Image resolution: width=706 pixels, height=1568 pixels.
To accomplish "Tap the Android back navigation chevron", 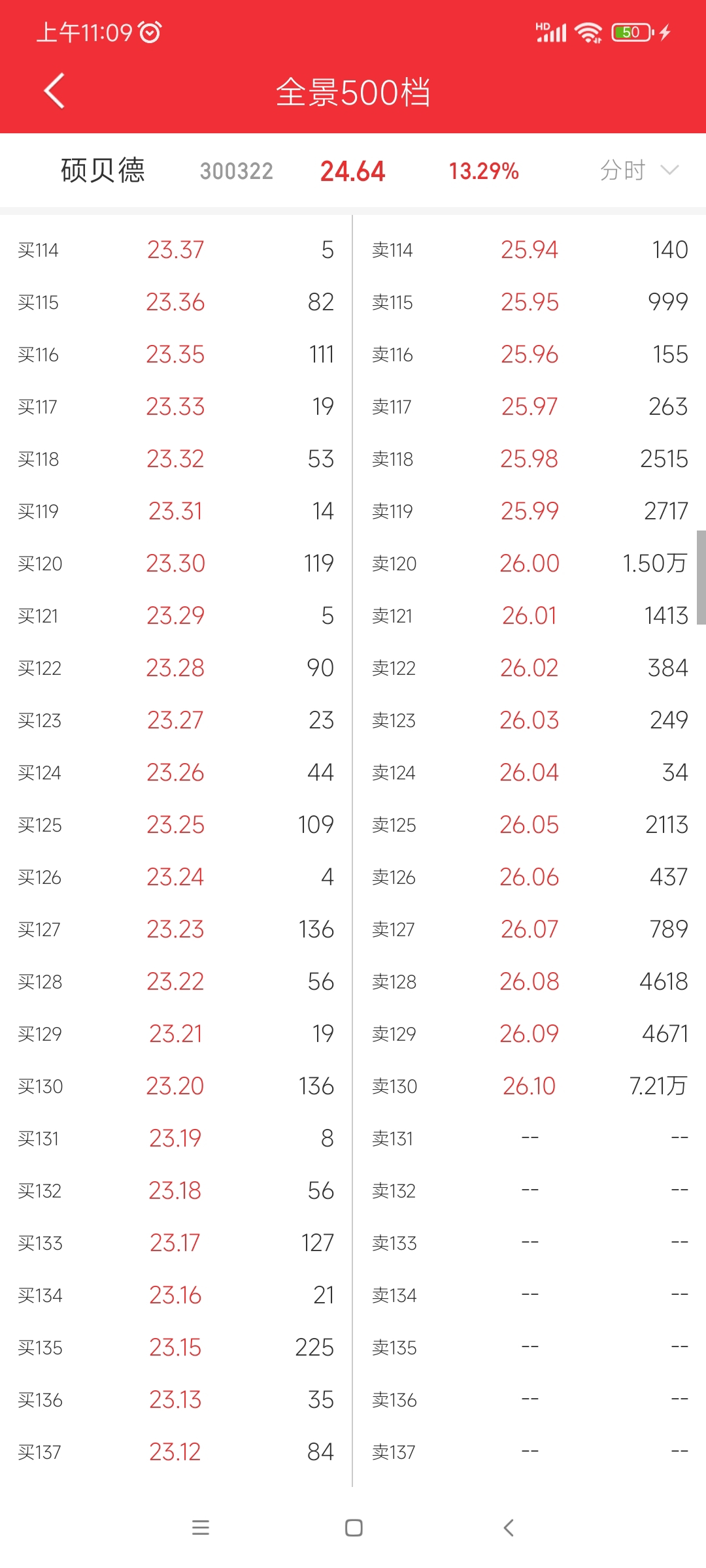I will 508,1527.
